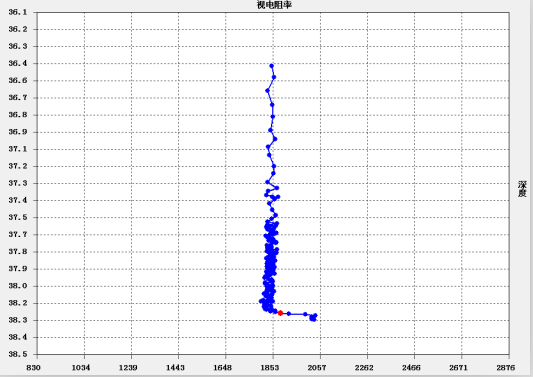Click the 830 x-axis tick label
Viewport: 533px width, 377px height.
33,367
